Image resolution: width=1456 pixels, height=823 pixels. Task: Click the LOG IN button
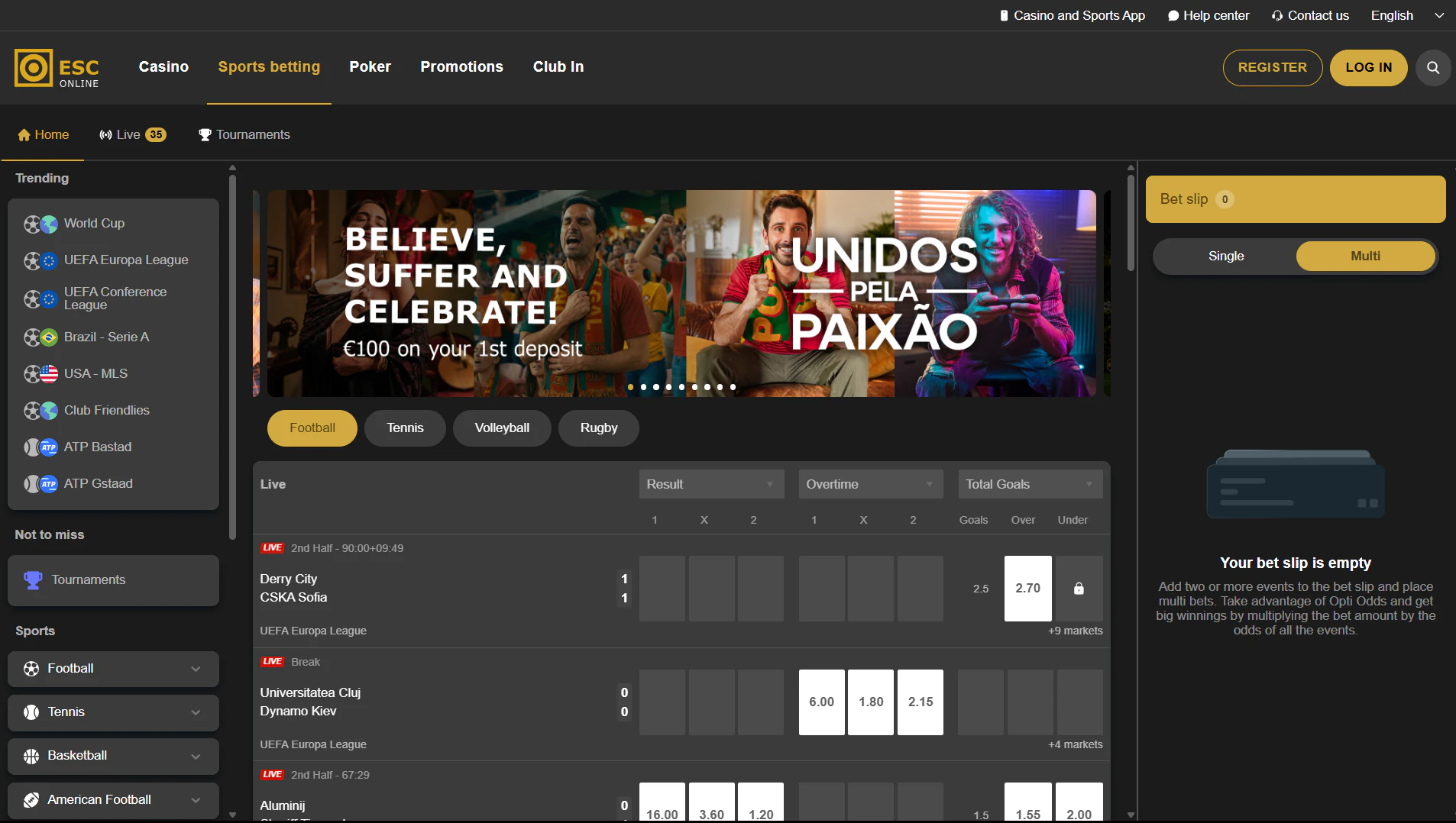pos(1368,68)
